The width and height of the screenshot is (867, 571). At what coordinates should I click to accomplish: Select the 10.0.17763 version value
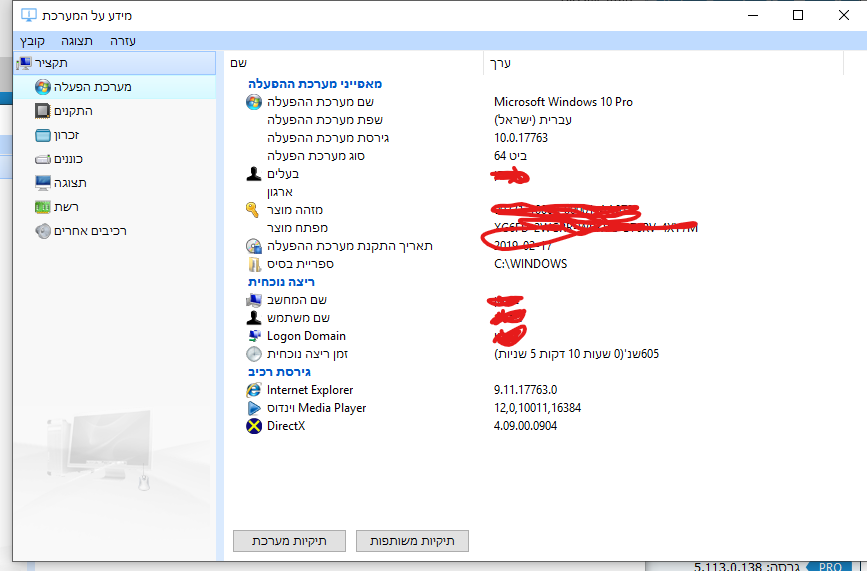tap(521, 138)
